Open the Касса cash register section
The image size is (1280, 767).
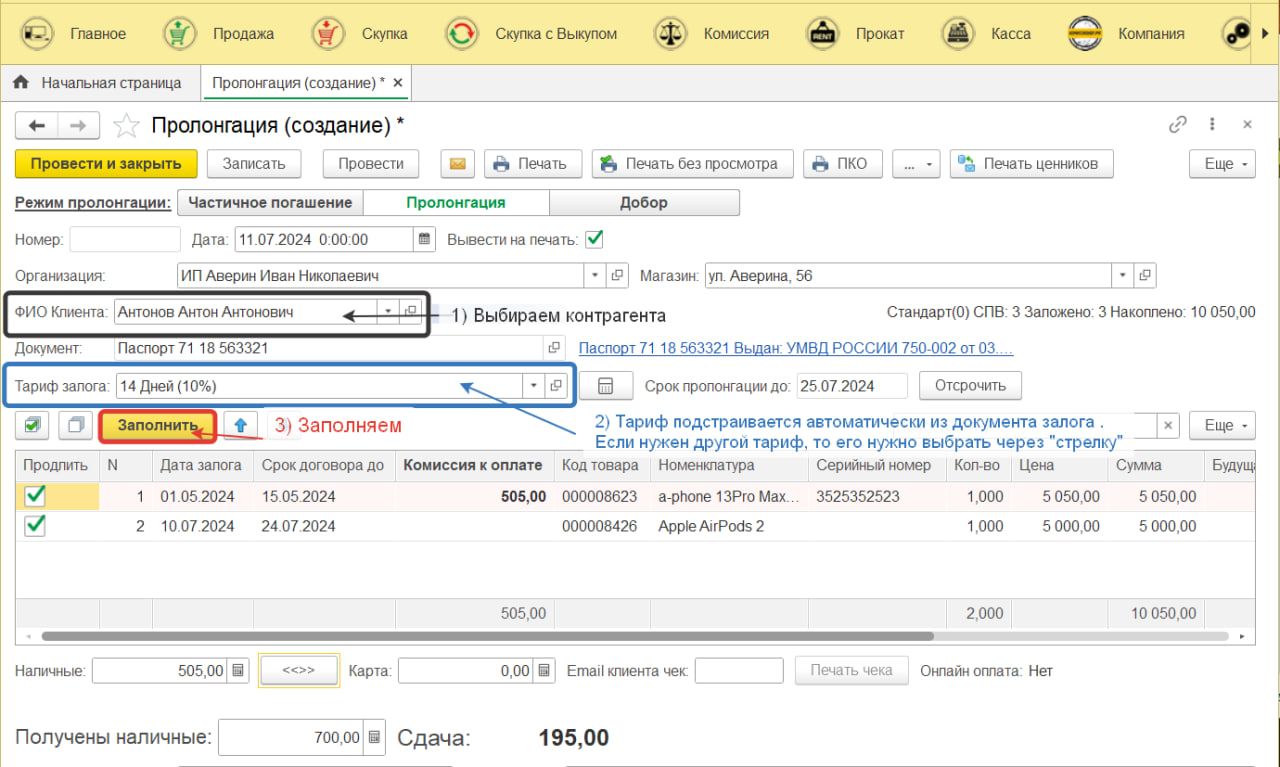point(959,33)
